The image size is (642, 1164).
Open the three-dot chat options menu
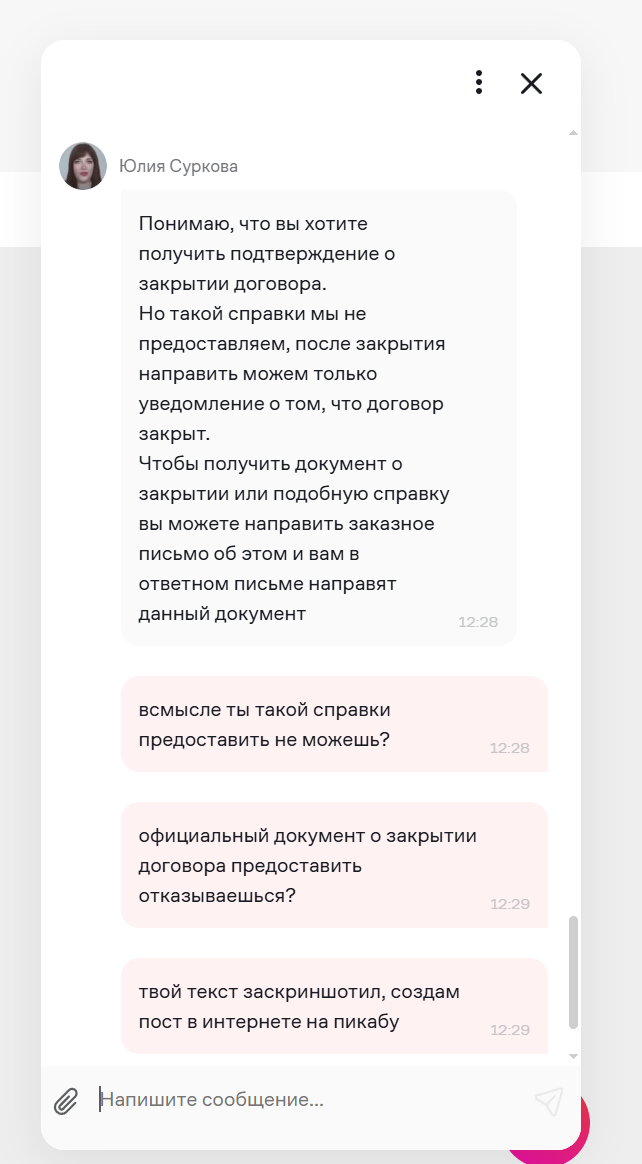tap(479, 83)
